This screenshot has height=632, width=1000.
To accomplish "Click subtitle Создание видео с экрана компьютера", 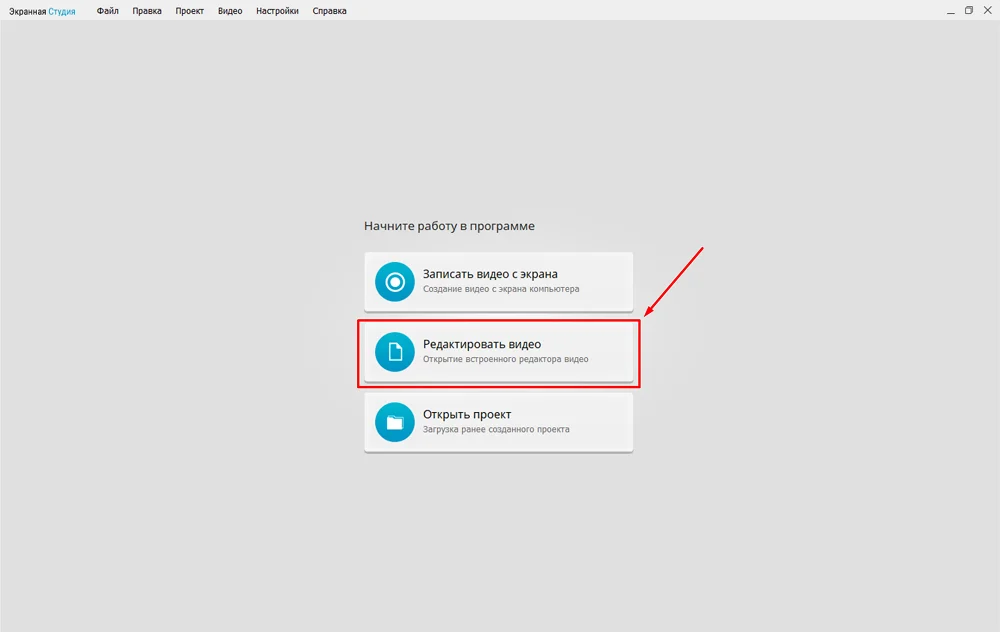I will point(501,289).
